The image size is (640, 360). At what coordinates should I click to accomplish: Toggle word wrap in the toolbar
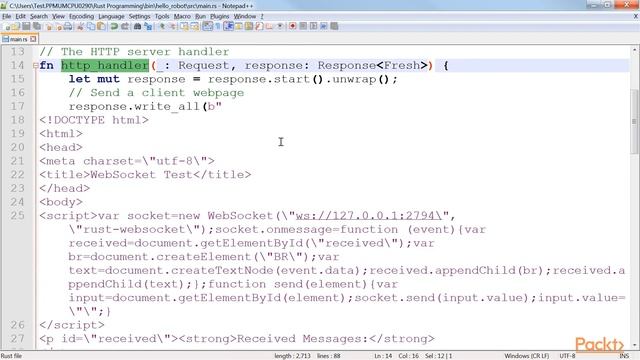pyautogui.click(x=207, y=27)
